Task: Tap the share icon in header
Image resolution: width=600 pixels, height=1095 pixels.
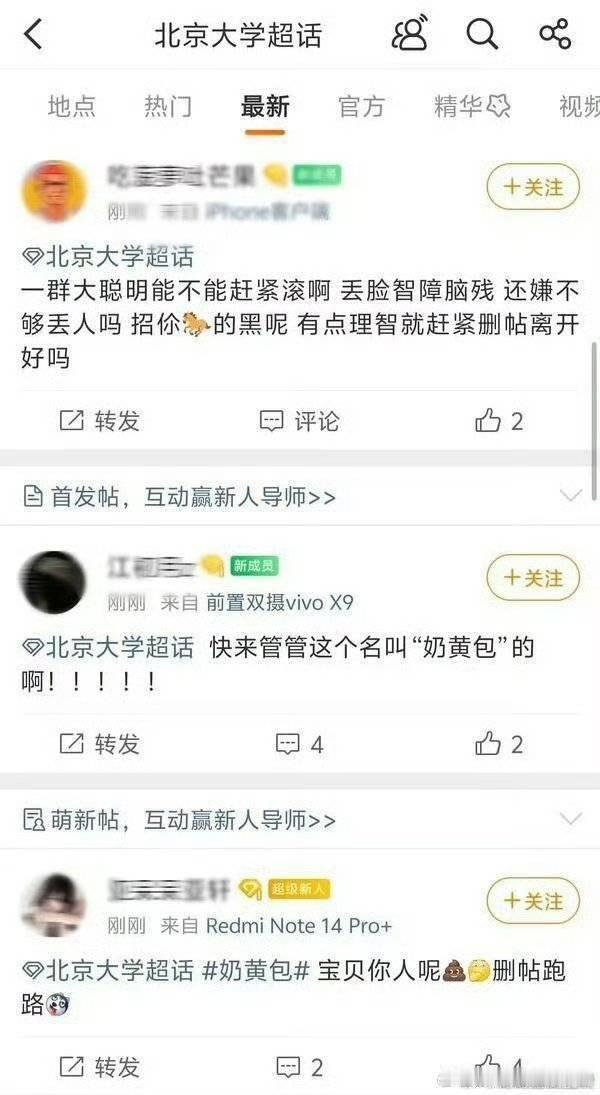Action: coord(555,34)
